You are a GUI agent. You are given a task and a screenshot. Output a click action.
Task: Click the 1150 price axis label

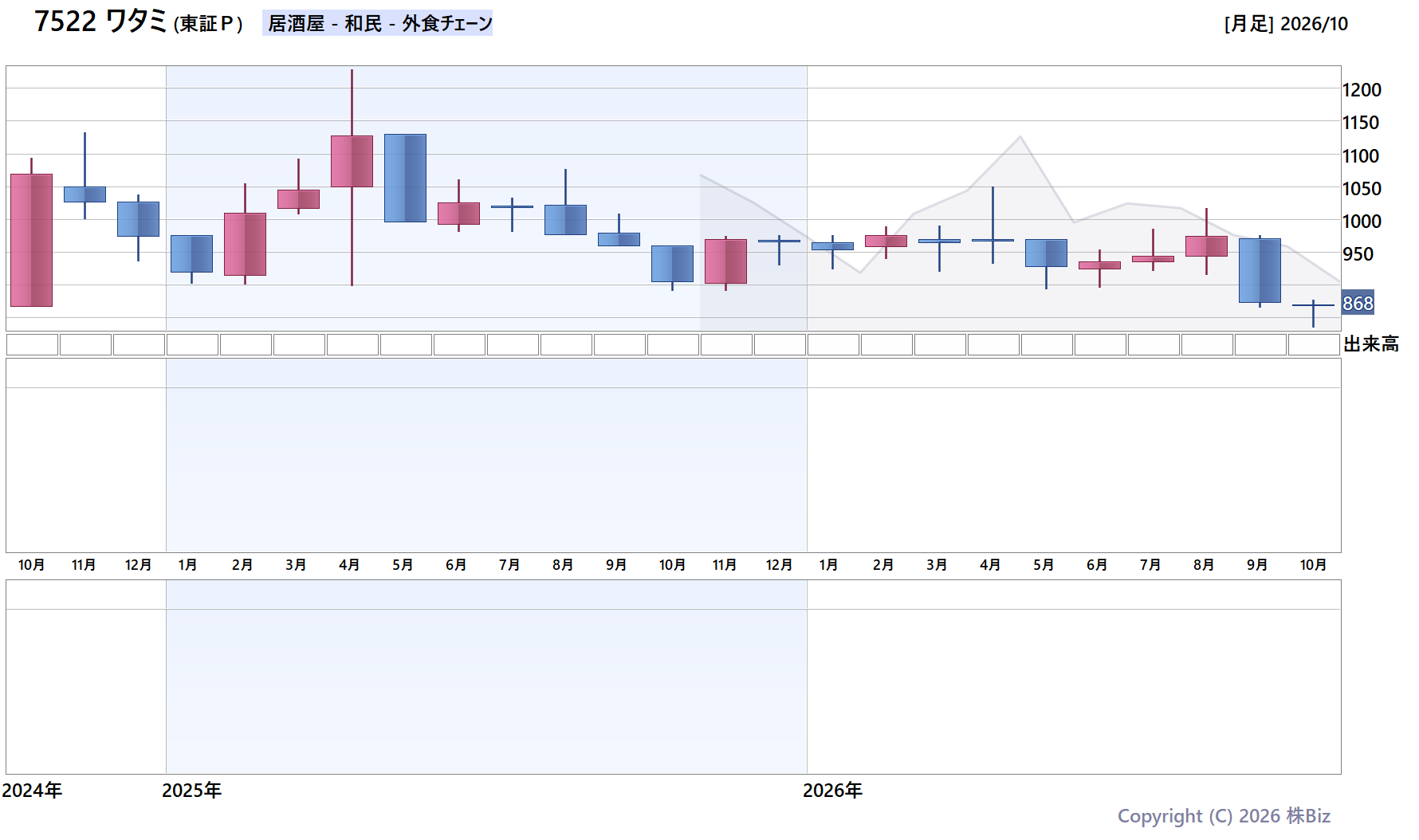pos(1361,123)
